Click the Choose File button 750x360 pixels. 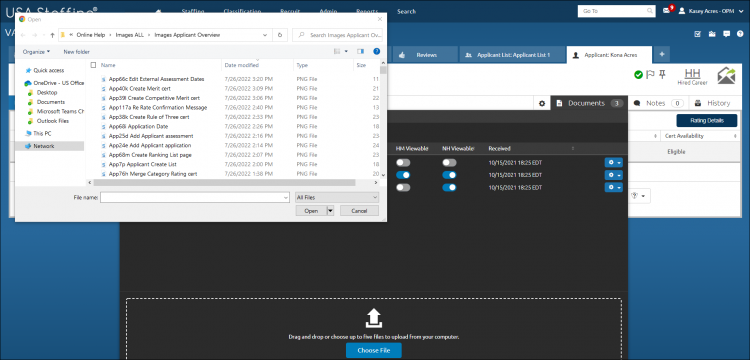coord(374,350)
